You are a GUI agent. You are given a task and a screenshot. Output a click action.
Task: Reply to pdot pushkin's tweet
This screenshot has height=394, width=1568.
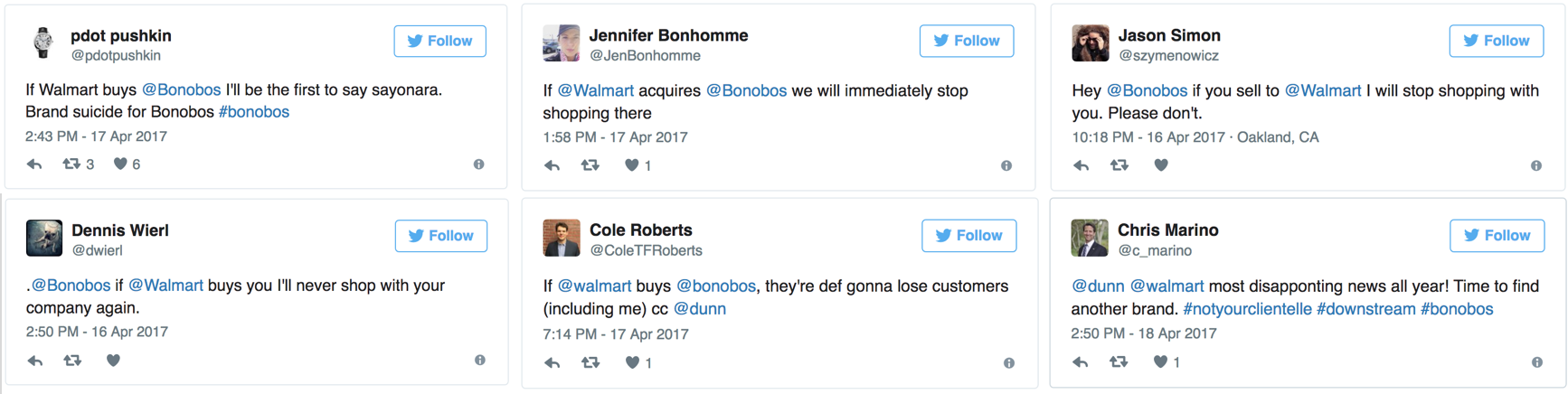[x=34, y=164]
